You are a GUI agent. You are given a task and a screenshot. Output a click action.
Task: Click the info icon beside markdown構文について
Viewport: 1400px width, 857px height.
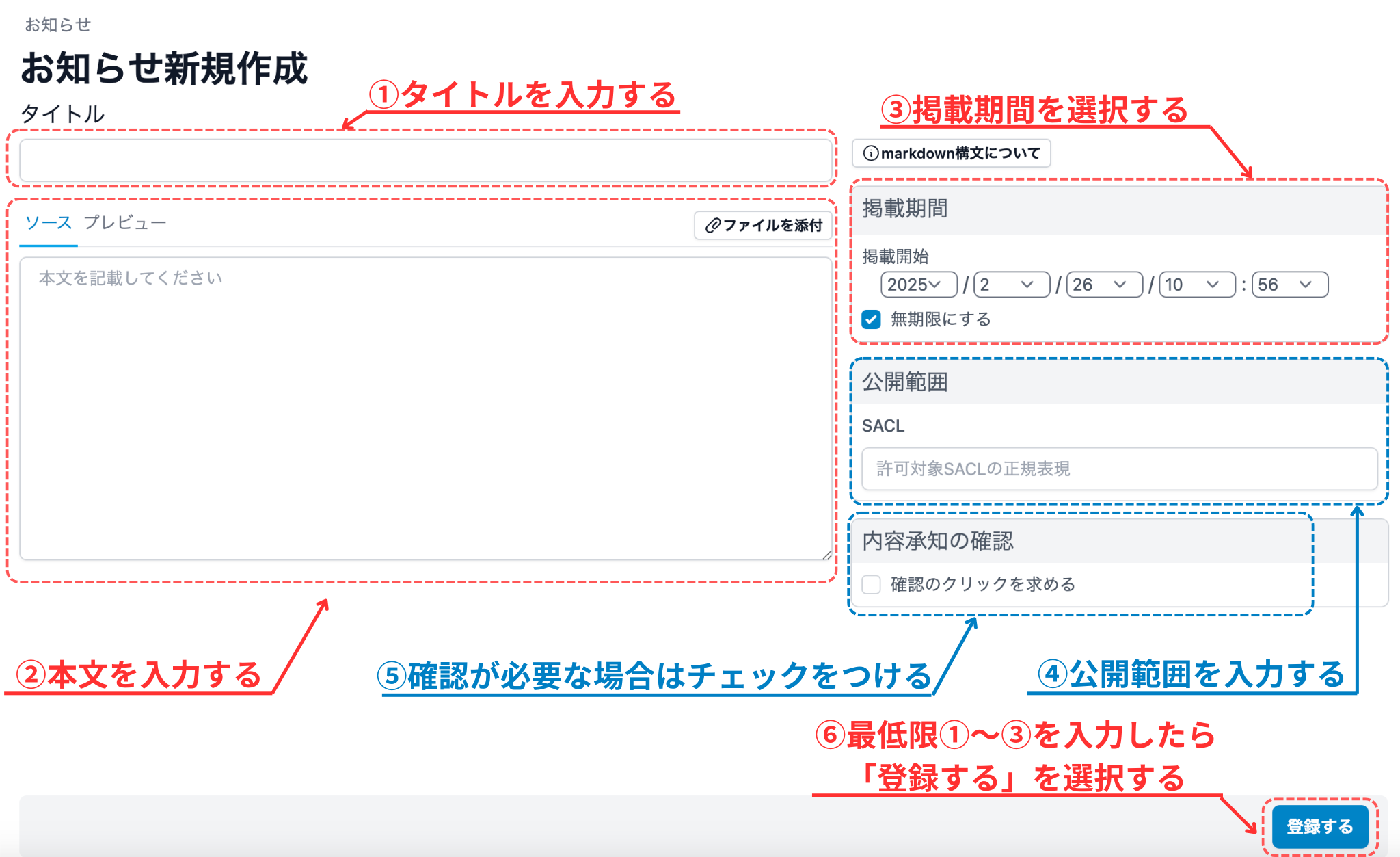point(871,153)
